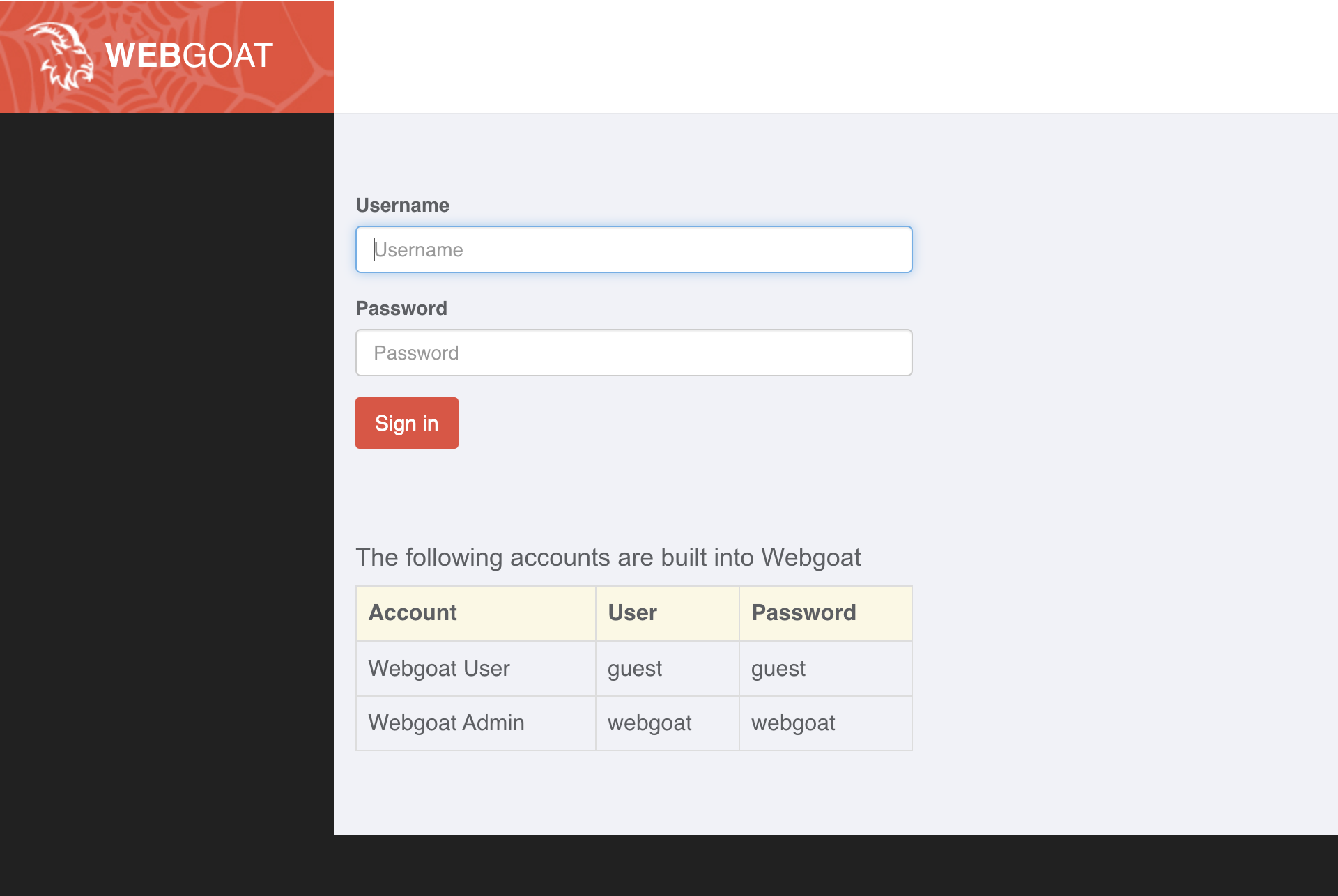
Task: Select the Webgoat Admin account cell
Action: [476, 723]
